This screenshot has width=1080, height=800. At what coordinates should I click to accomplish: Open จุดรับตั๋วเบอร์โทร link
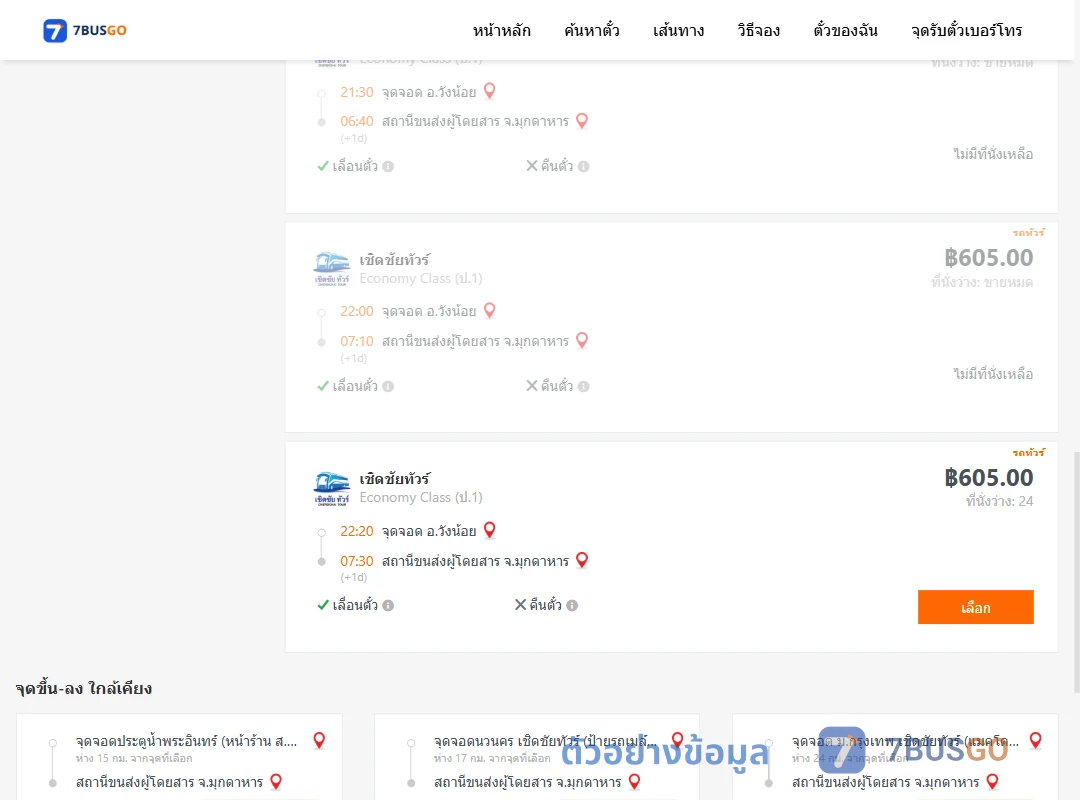966,30
